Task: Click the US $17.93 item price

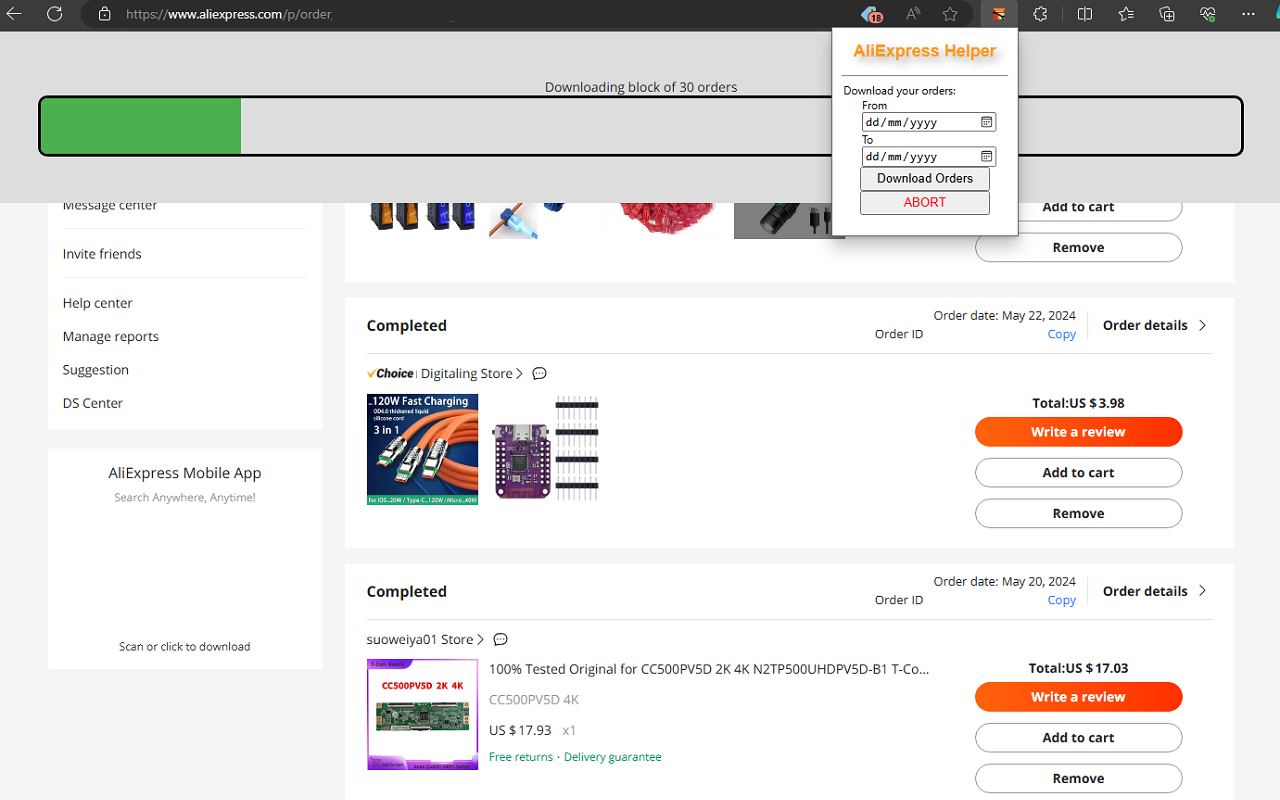Action: coord(520,731)
